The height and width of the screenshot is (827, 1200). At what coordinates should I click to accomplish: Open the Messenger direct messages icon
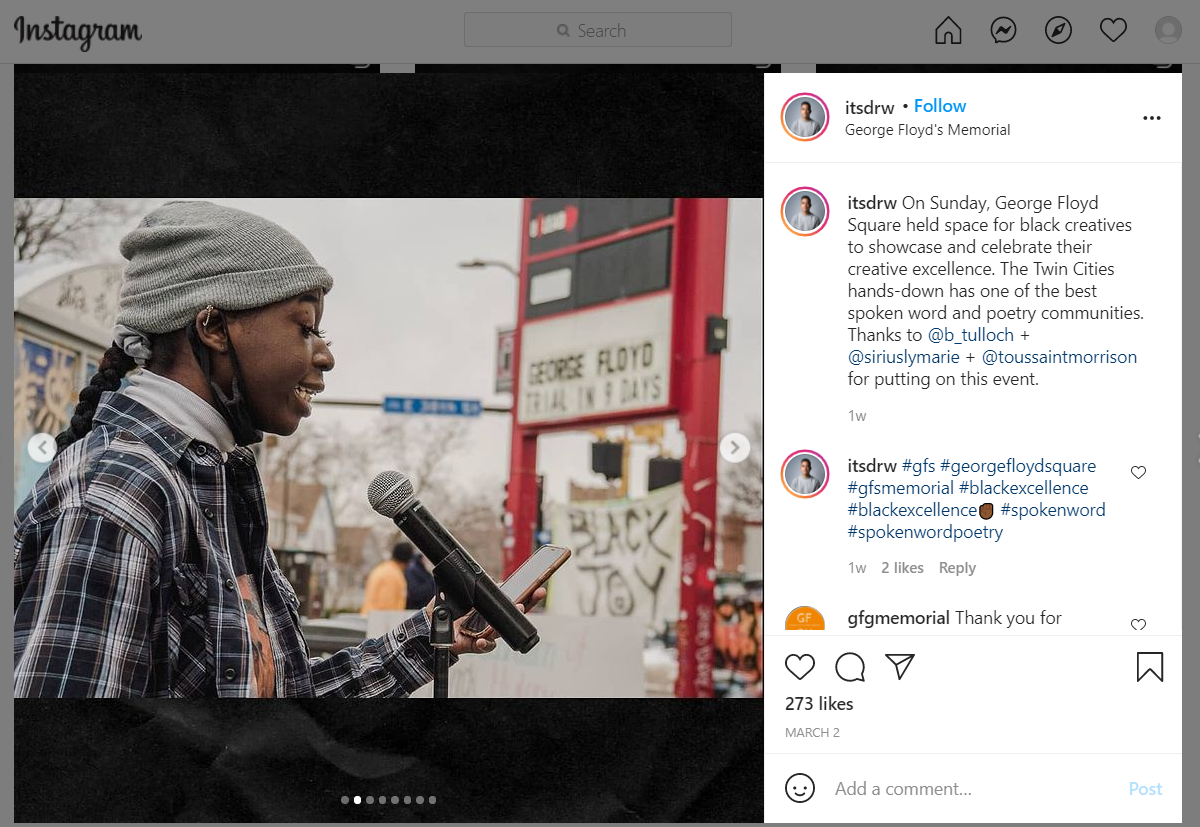[x=1003, y=31]
